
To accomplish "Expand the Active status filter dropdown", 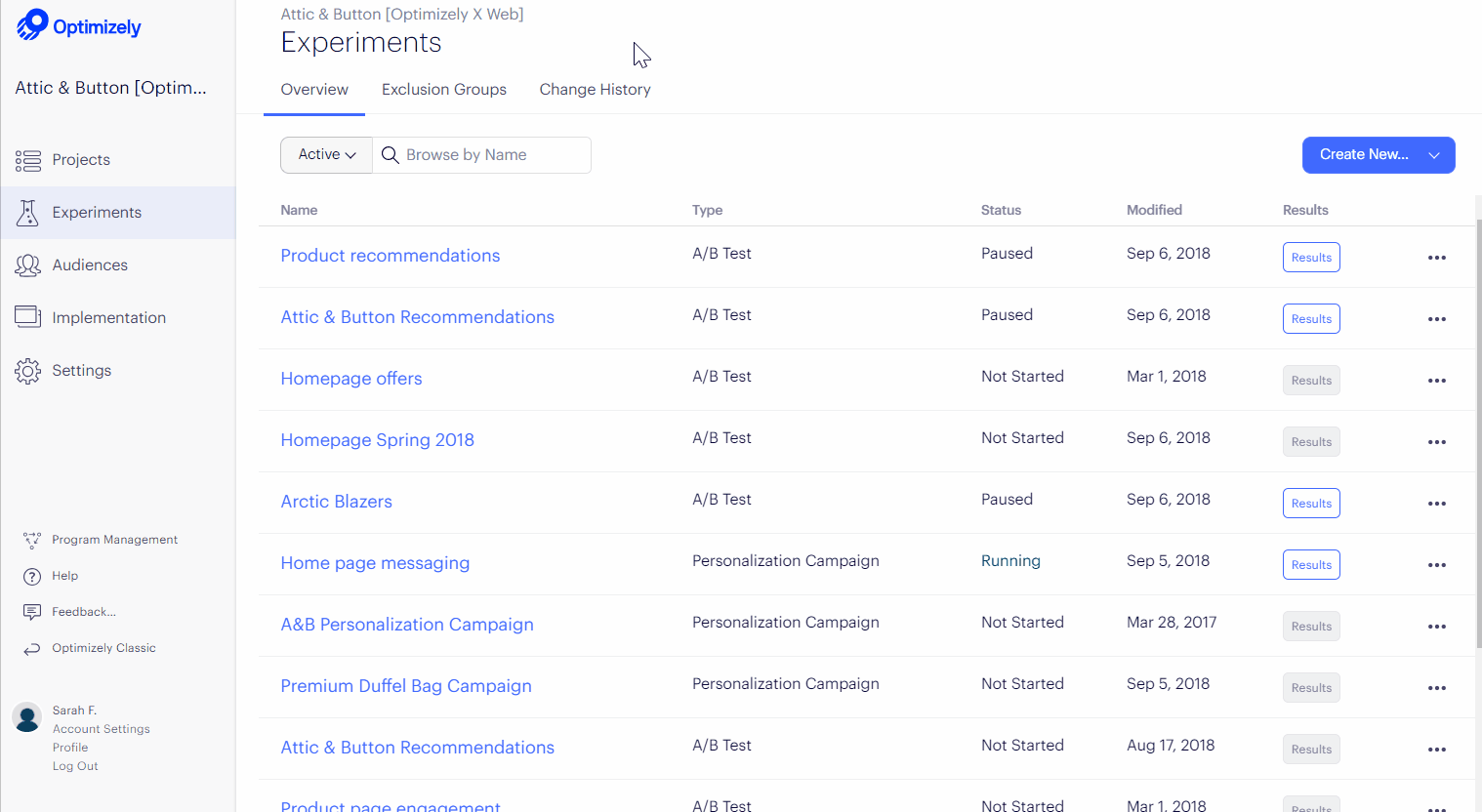I will tap(326, 155).
